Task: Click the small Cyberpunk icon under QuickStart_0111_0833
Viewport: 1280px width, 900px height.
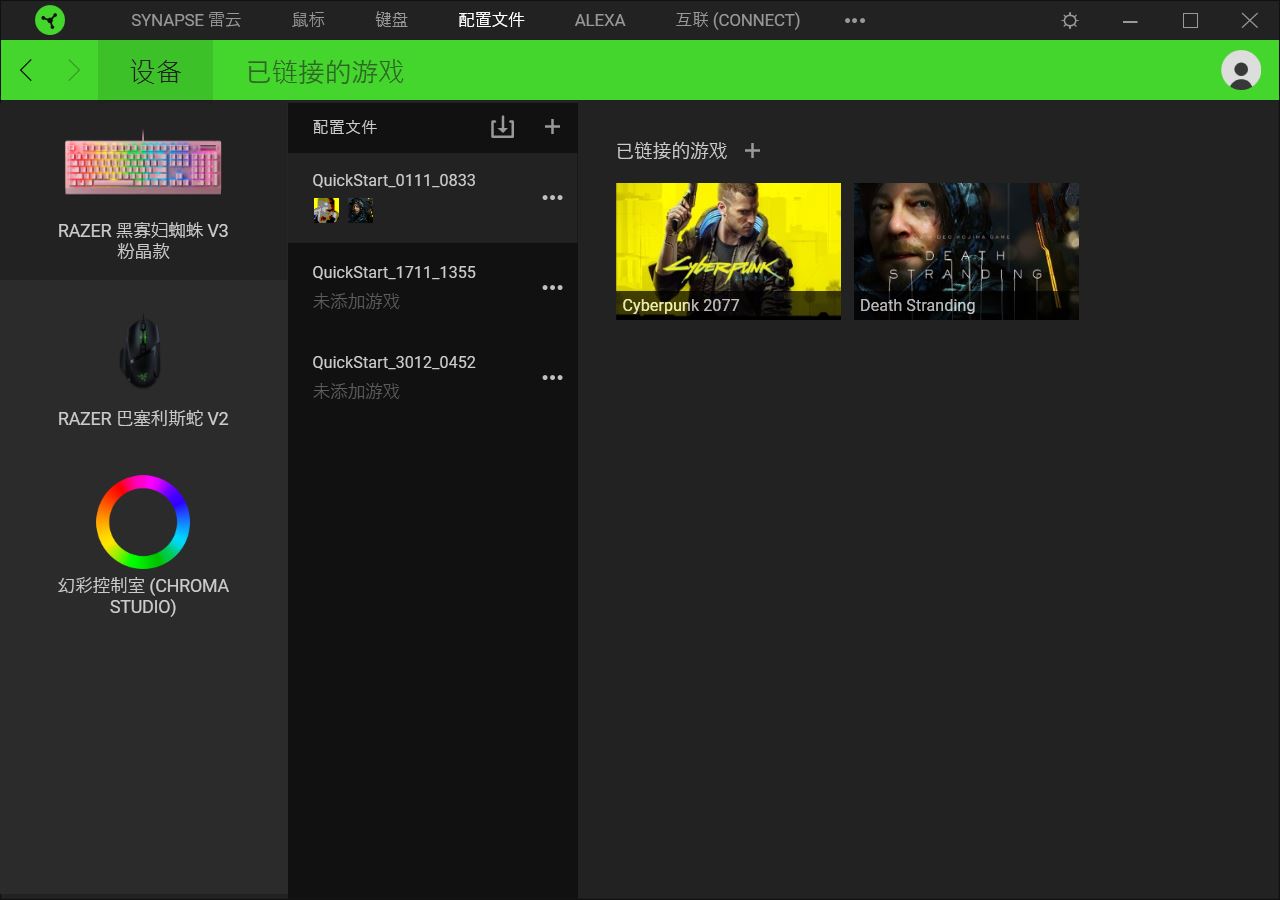Action: tap(326, 210)
